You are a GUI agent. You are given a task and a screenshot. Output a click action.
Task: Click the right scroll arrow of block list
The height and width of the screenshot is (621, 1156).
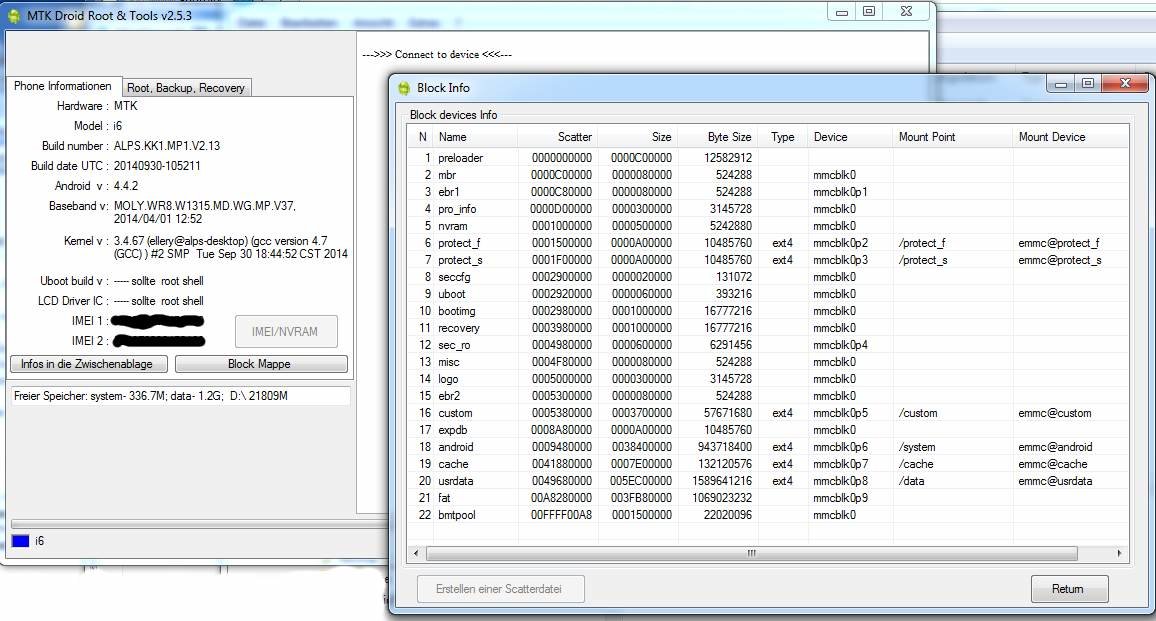point(1119,553)
